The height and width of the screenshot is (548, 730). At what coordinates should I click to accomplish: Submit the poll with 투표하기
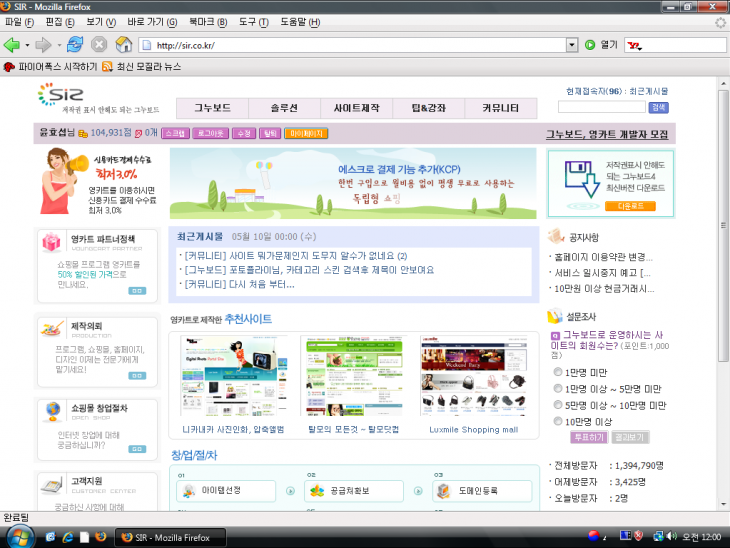[x=589, y=437]
